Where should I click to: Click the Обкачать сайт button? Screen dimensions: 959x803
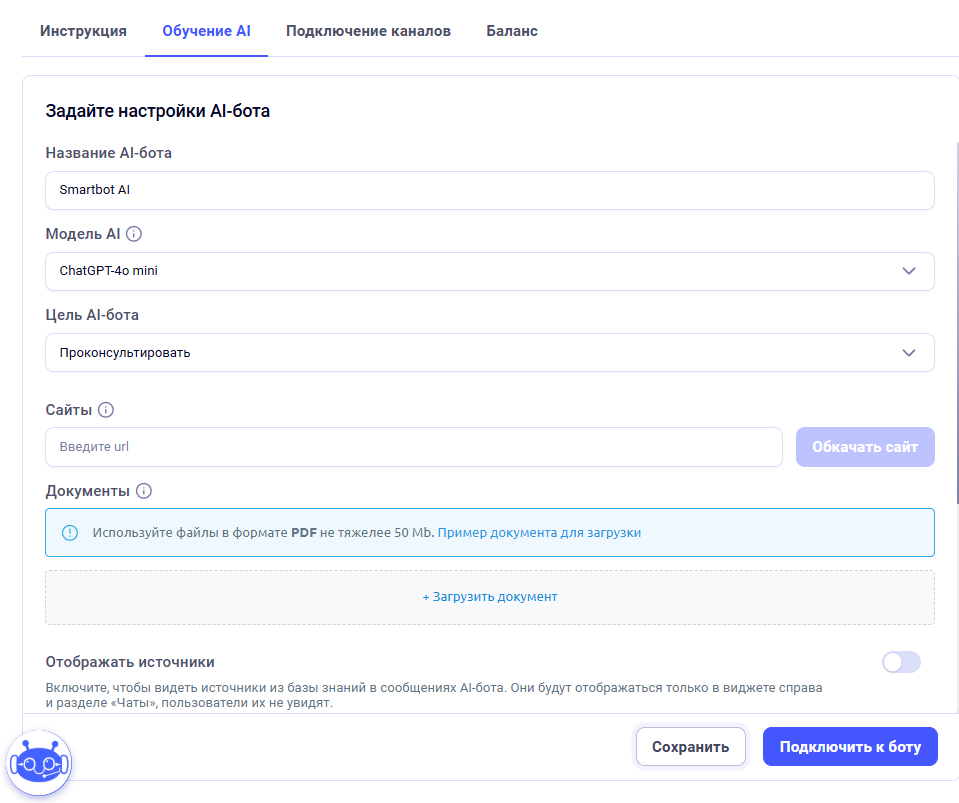tap(865, 447)
